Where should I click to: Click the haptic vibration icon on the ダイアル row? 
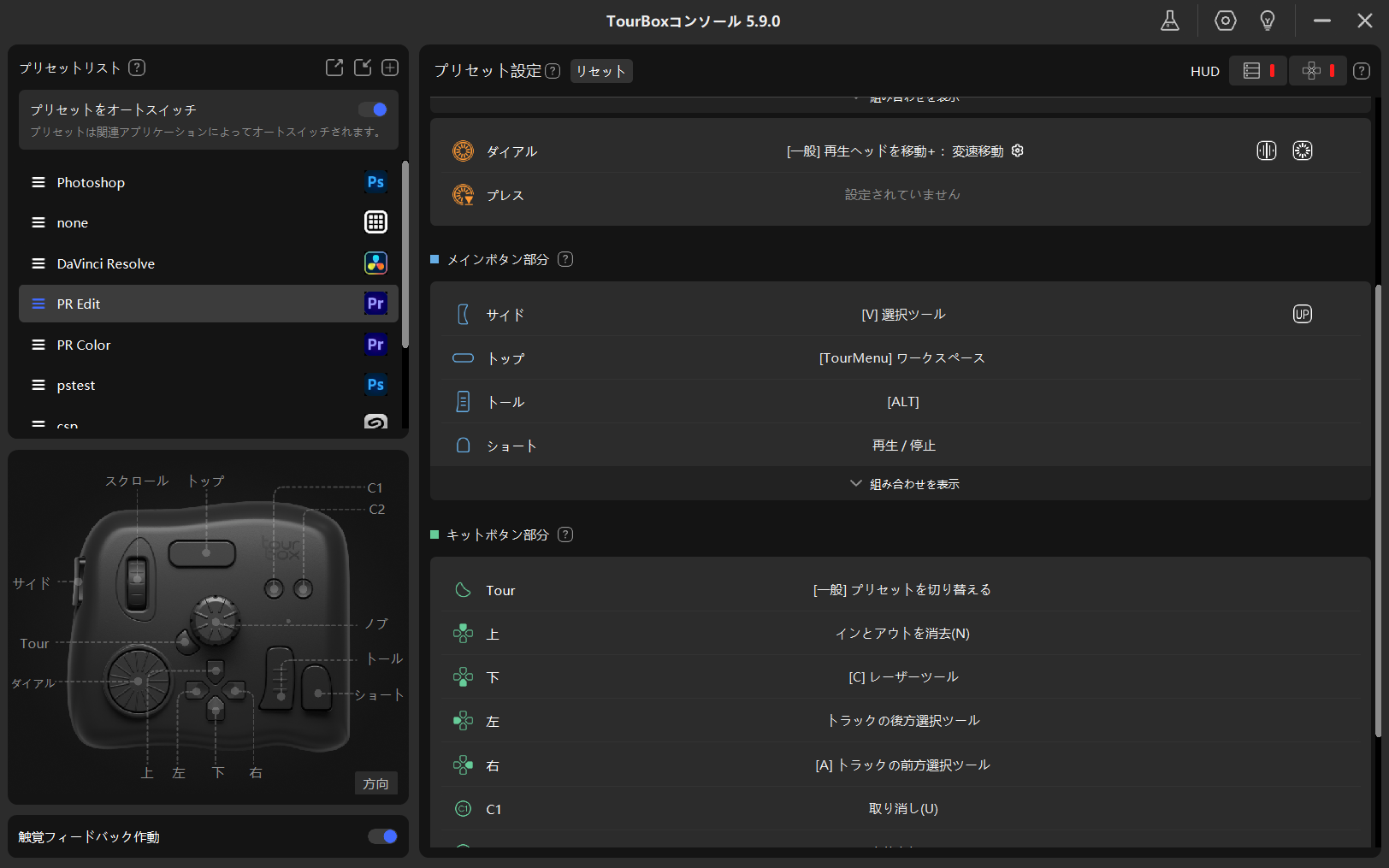[1267, 151]
